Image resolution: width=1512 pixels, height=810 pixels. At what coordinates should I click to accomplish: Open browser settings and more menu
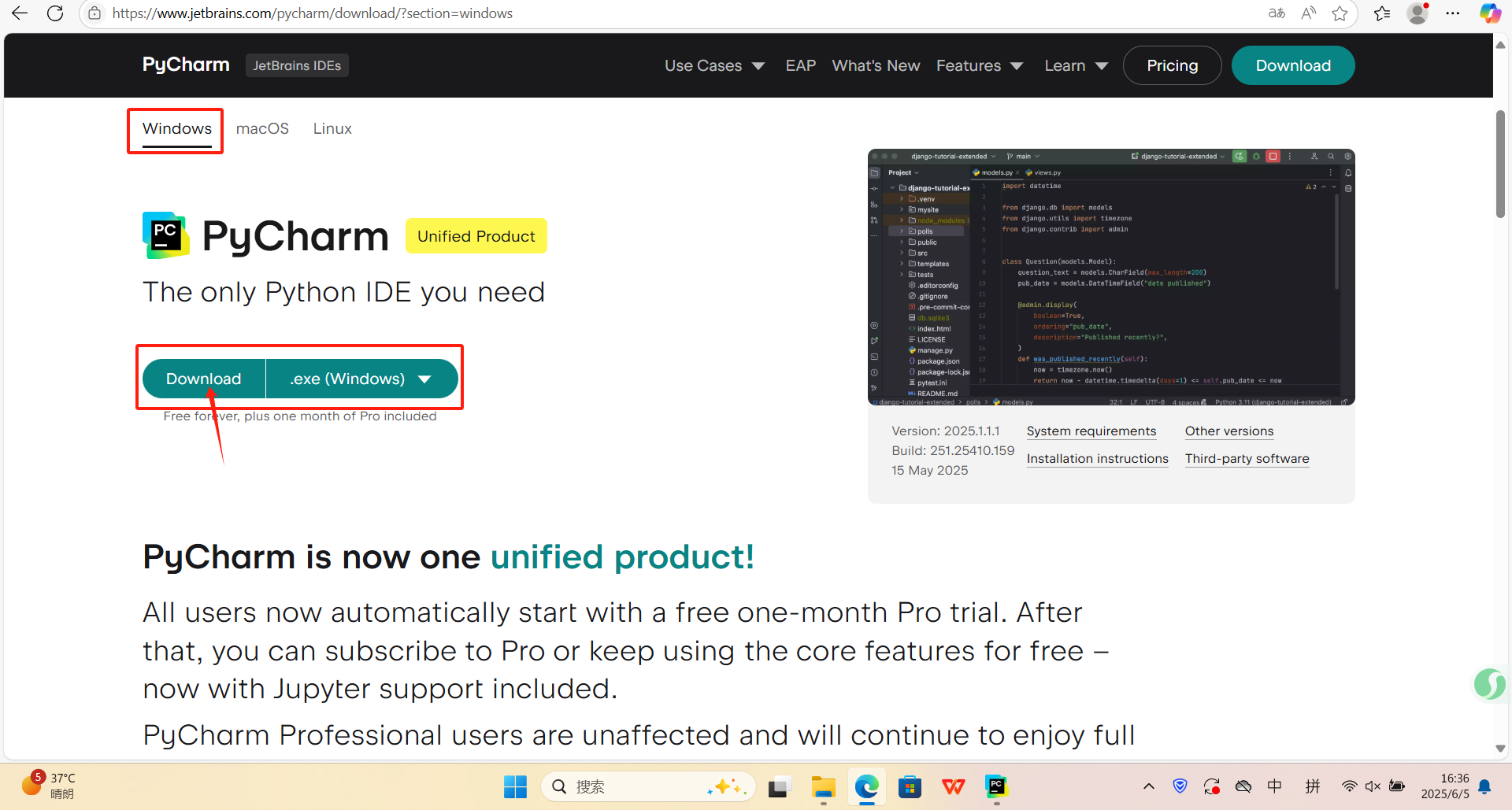click(1453, 13)
